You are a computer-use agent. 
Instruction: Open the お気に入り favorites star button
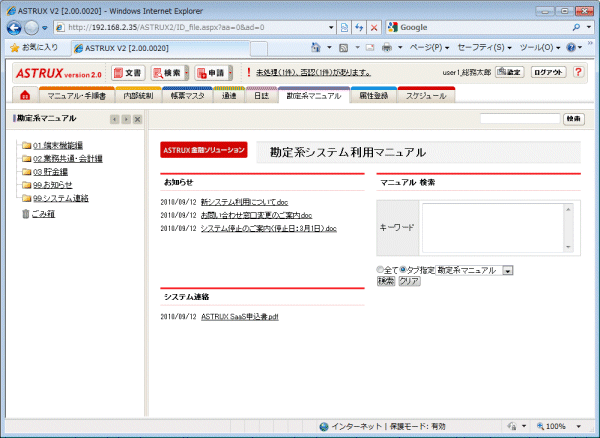coord(34,48)
